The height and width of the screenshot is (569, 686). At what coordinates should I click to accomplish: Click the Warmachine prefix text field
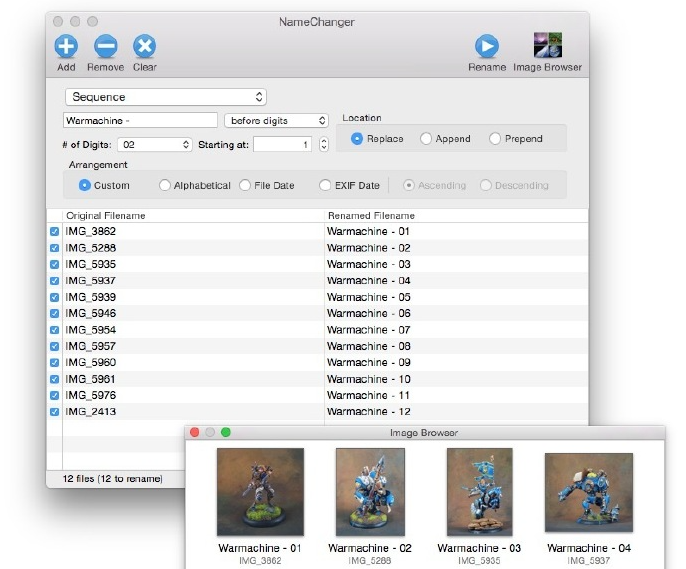[x=140, y=120]
